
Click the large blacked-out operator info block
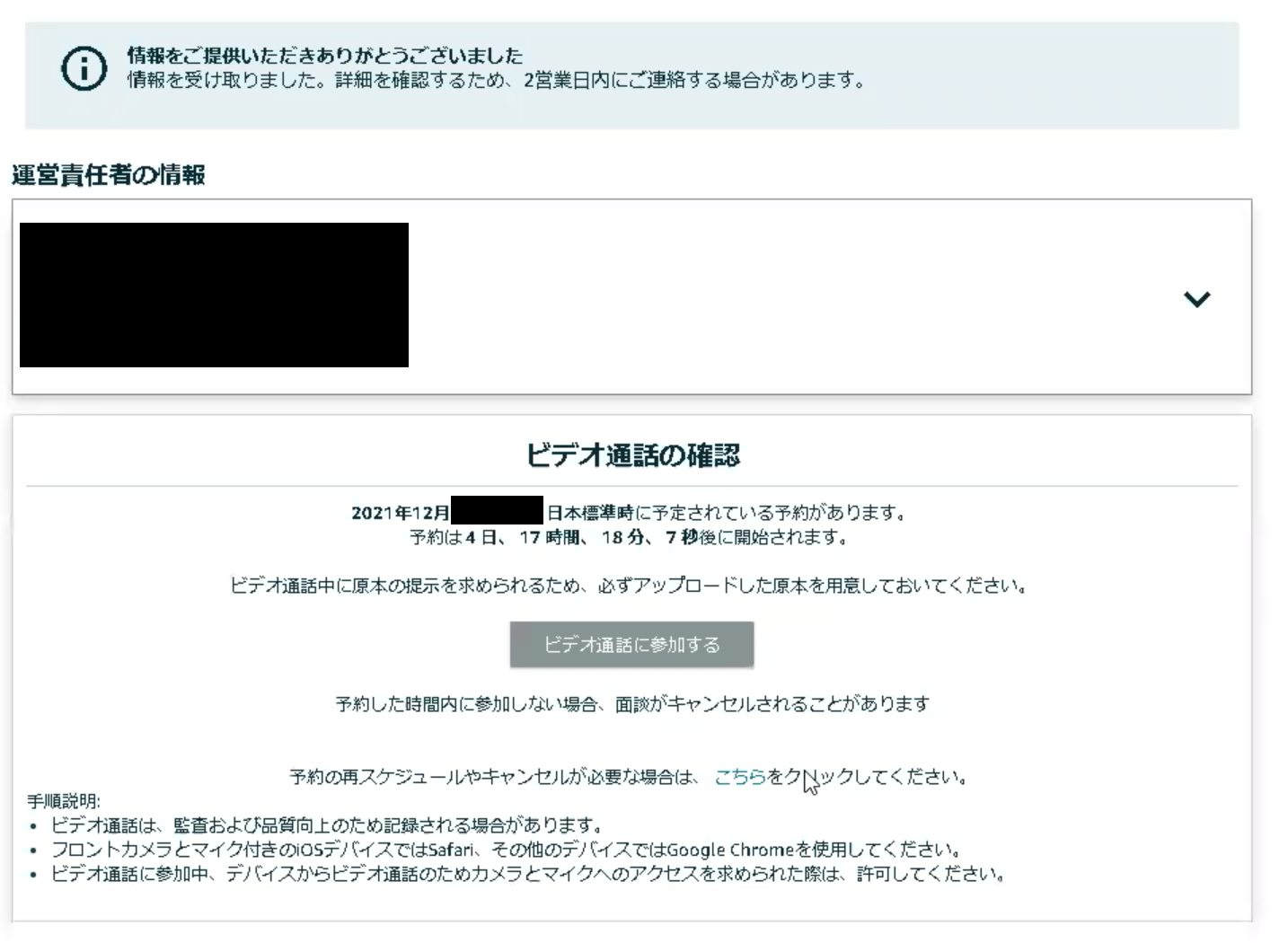214,295
